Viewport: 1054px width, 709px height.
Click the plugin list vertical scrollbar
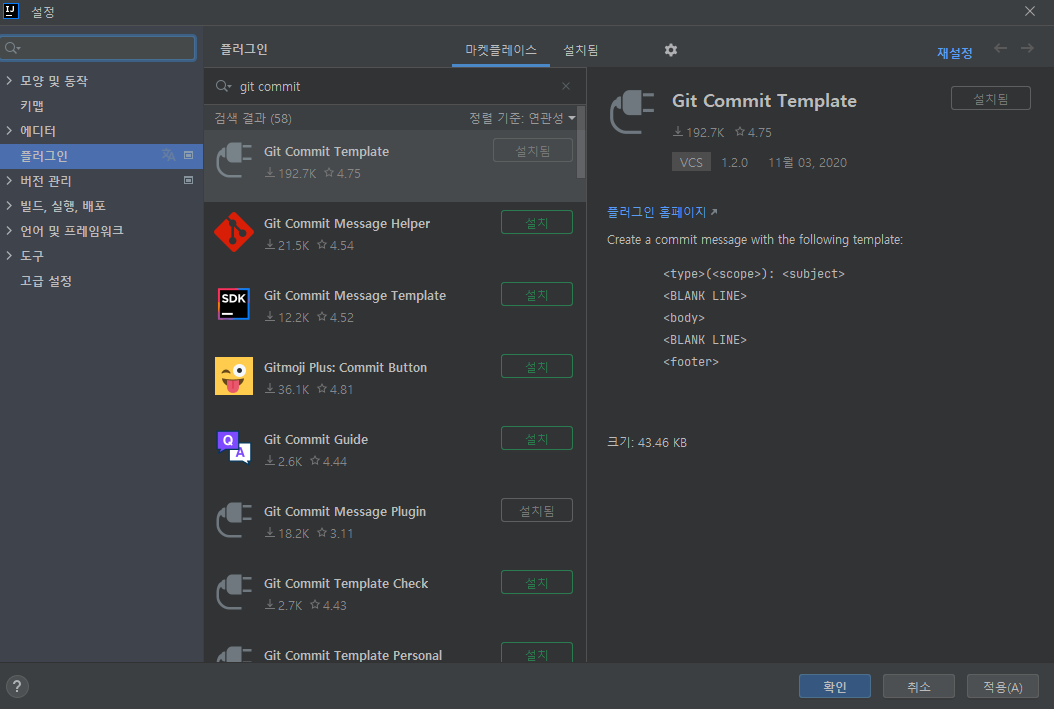581,142
